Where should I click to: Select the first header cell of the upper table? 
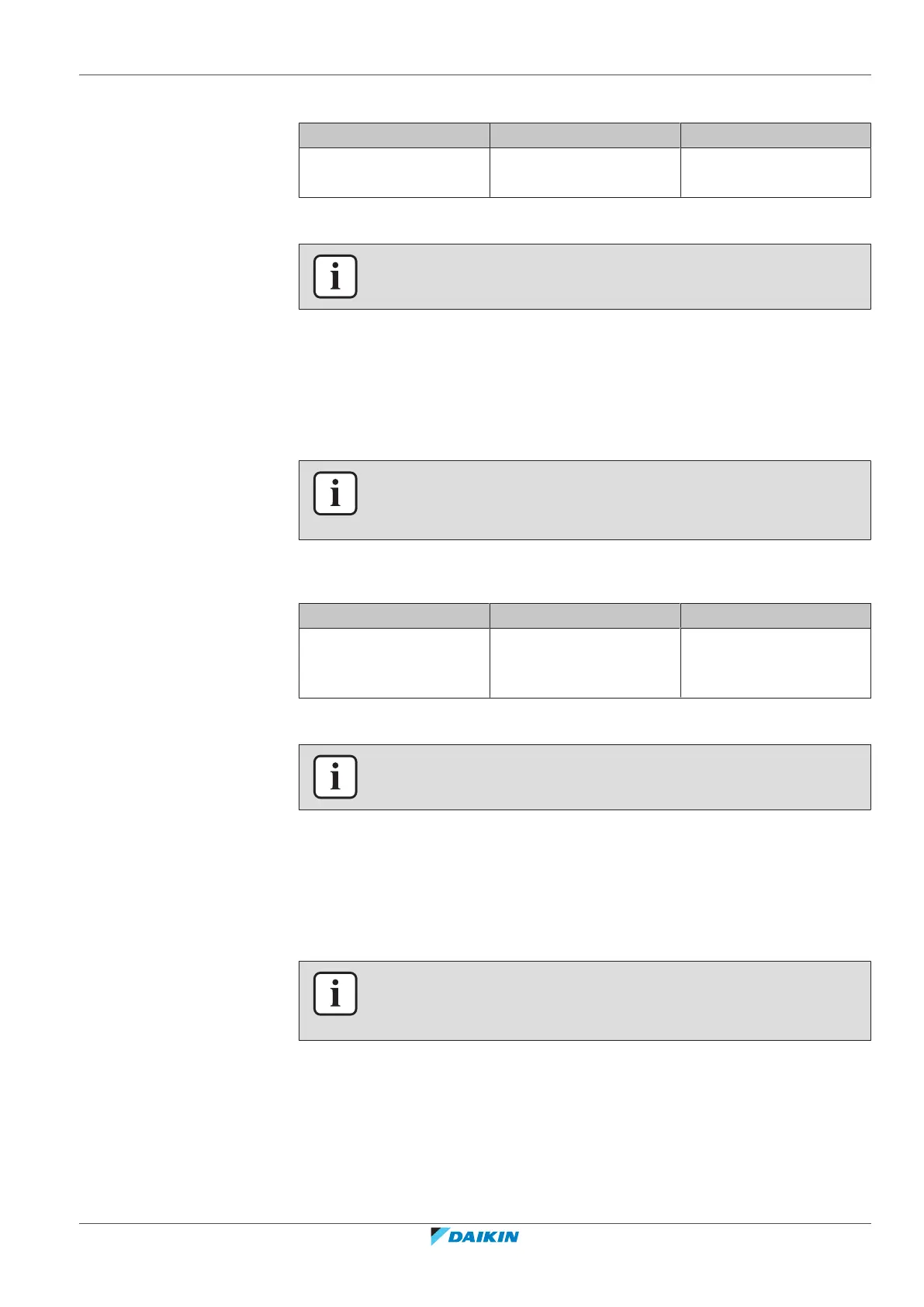[x=394, y=135]
